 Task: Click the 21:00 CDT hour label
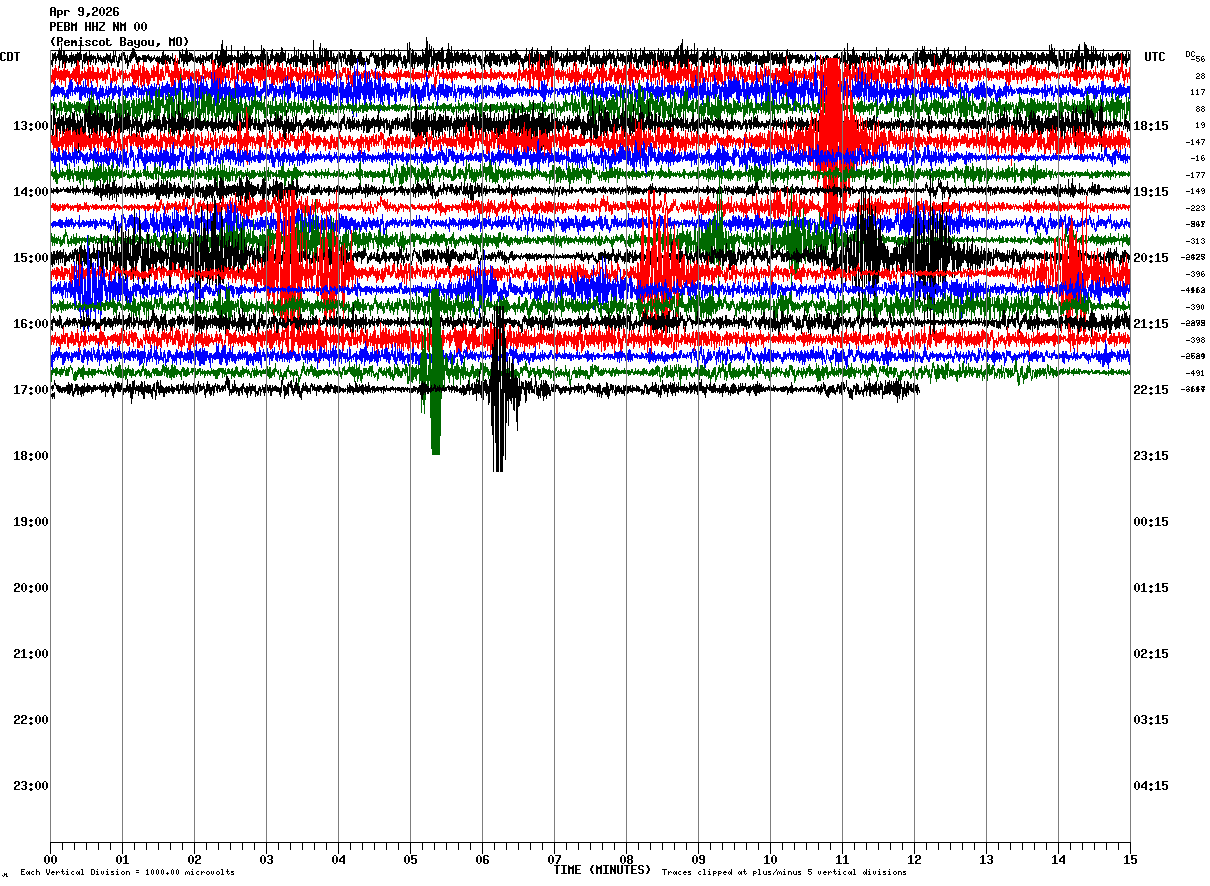click(30, 654)
